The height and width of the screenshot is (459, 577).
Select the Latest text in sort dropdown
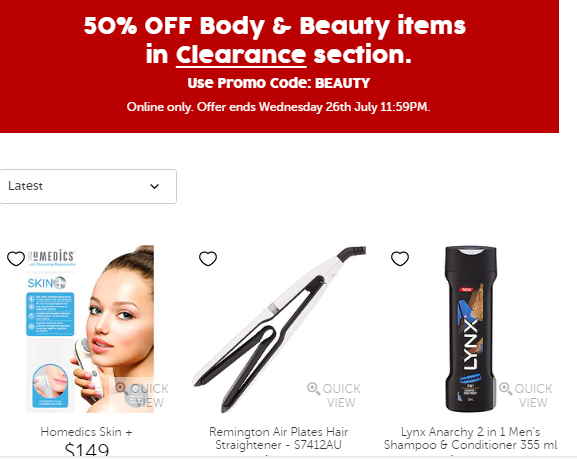pyautogui.click(x=25, y=186)
